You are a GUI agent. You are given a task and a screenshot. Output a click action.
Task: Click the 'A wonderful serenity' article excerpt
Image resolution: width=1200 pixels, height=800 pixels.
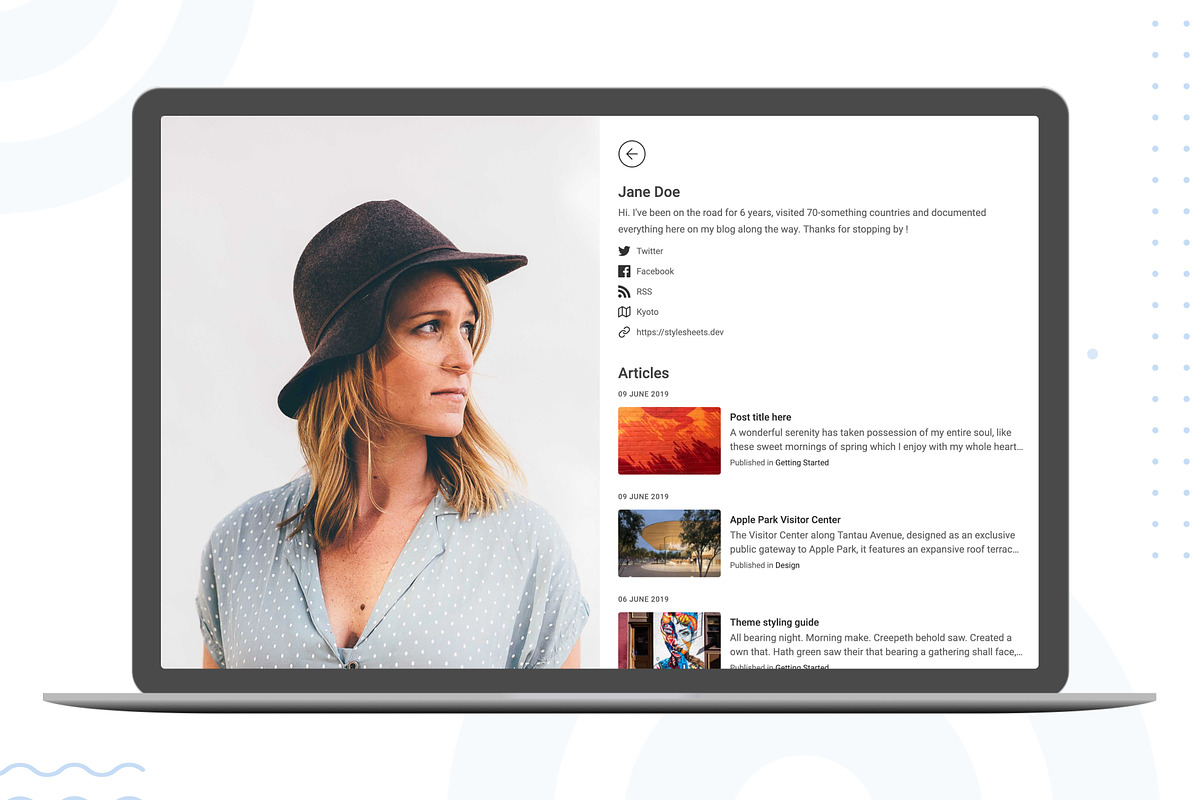coord(876,440)
